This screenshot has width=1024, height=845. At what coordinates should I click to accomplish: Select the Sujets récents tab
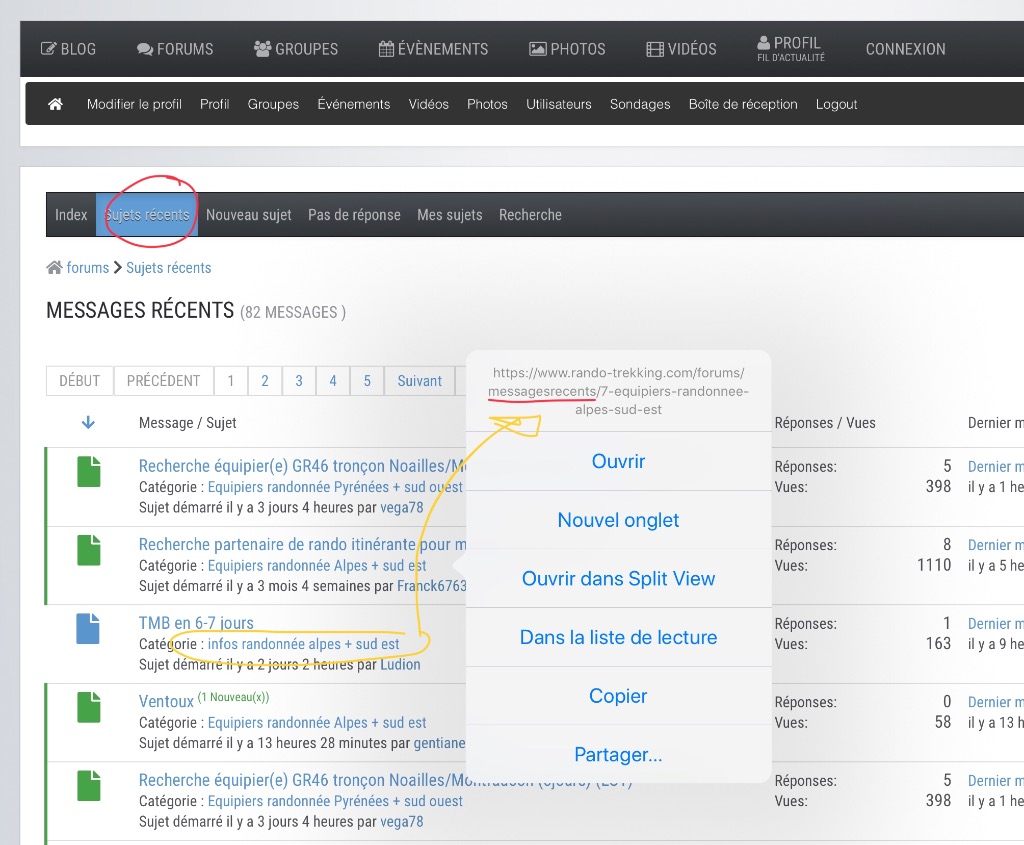[x=147, y=215]
